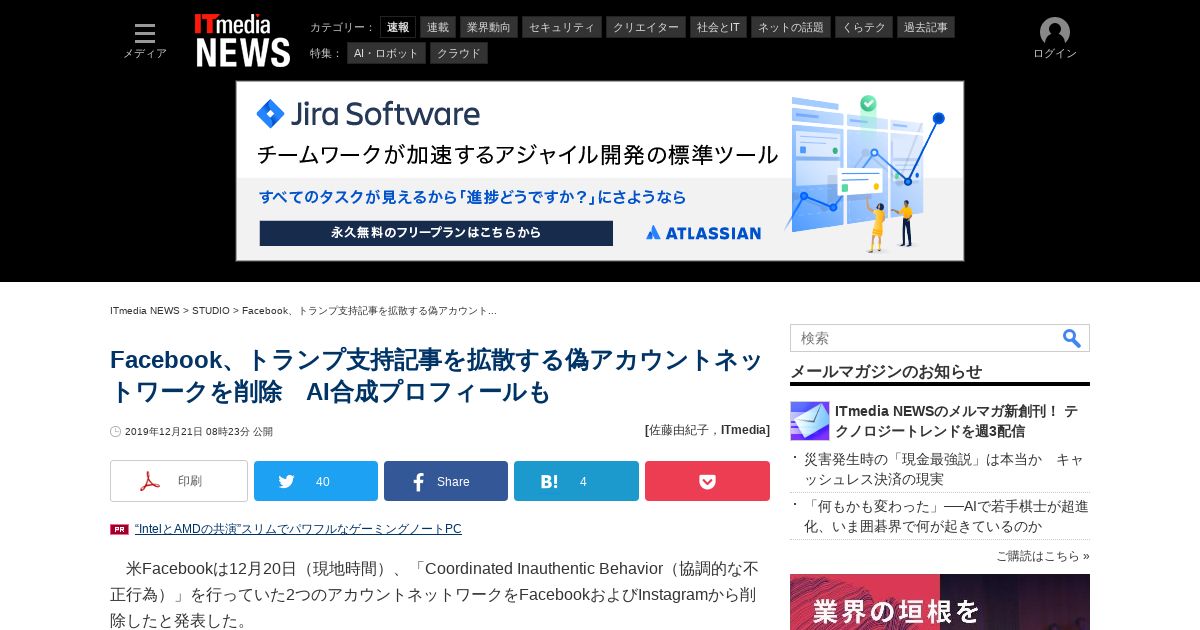Viewport: 1200px width, 630px height.
Task: Select the 過去記事 category tab
Action: pyautogui.click(x=926, y=27)
